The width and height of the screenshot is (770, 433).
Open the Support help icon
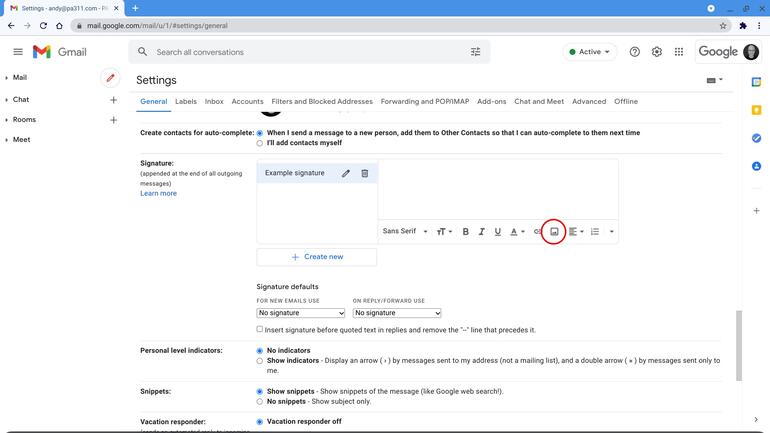click(634, 52)
